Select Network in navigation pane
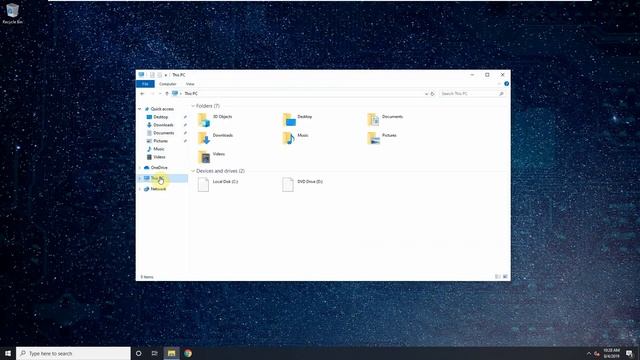Viewport: 640px width, 360px height. [158, 189]
